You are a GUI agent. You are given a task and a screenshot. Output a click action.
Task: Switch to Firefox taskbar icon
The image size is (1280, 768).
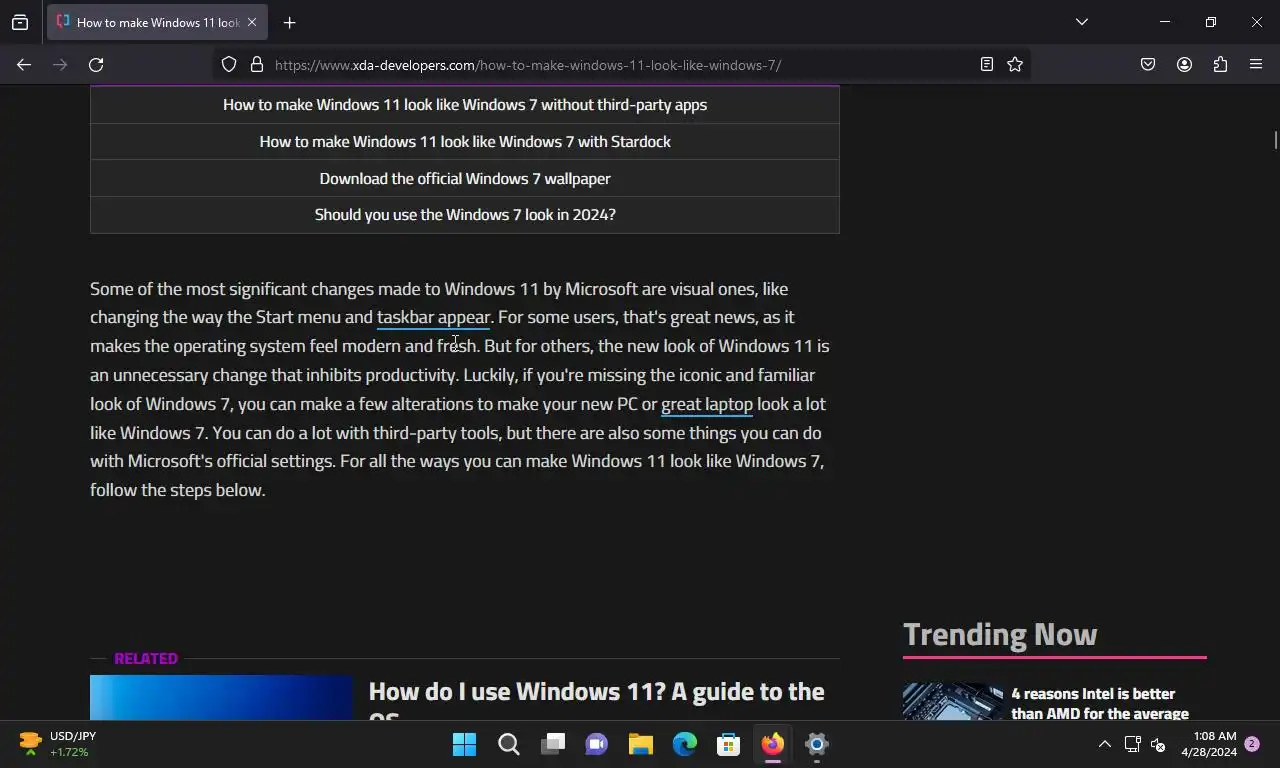coord(773,744)
